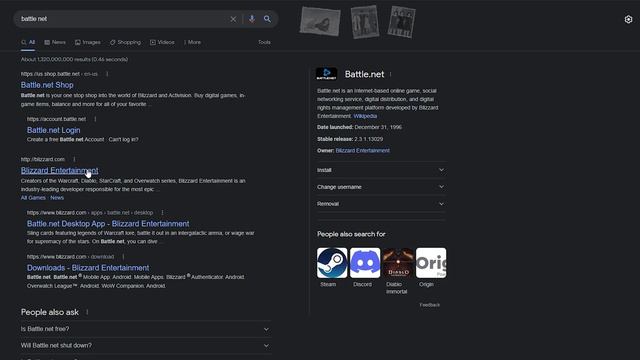Open search Tools

pyautogui.click(x=264, y=42)
